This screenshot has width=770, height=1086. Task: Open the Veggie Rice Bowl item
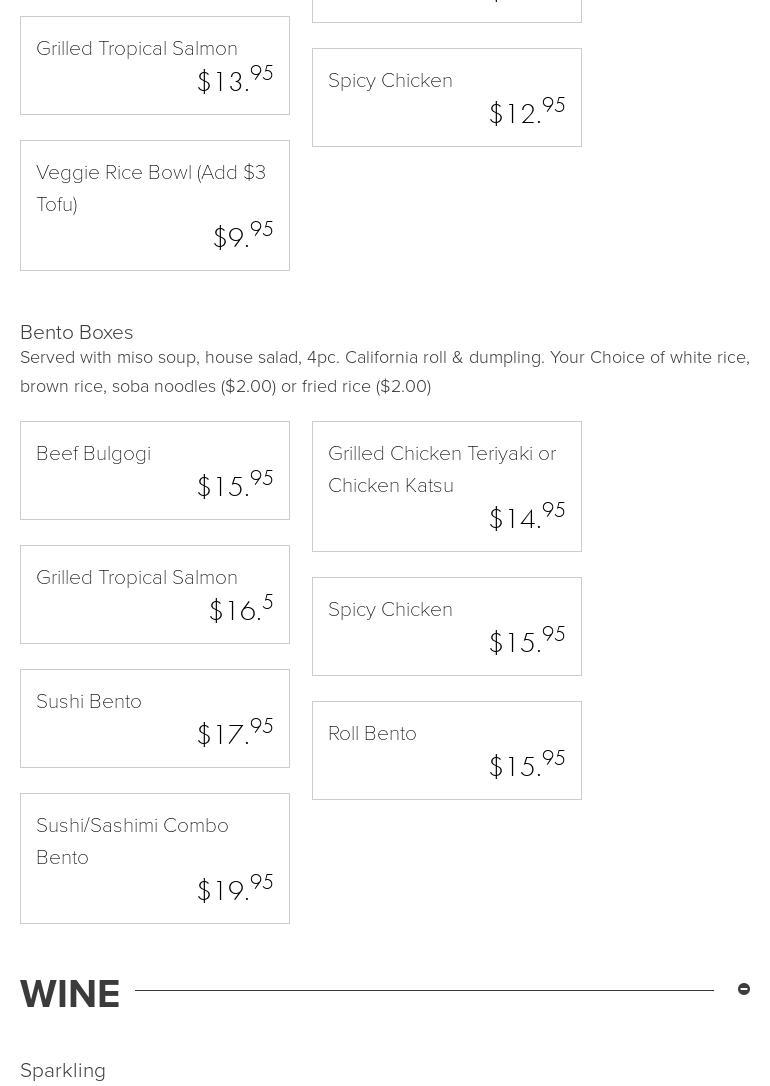pyautogui.click(x=155, y=205)
